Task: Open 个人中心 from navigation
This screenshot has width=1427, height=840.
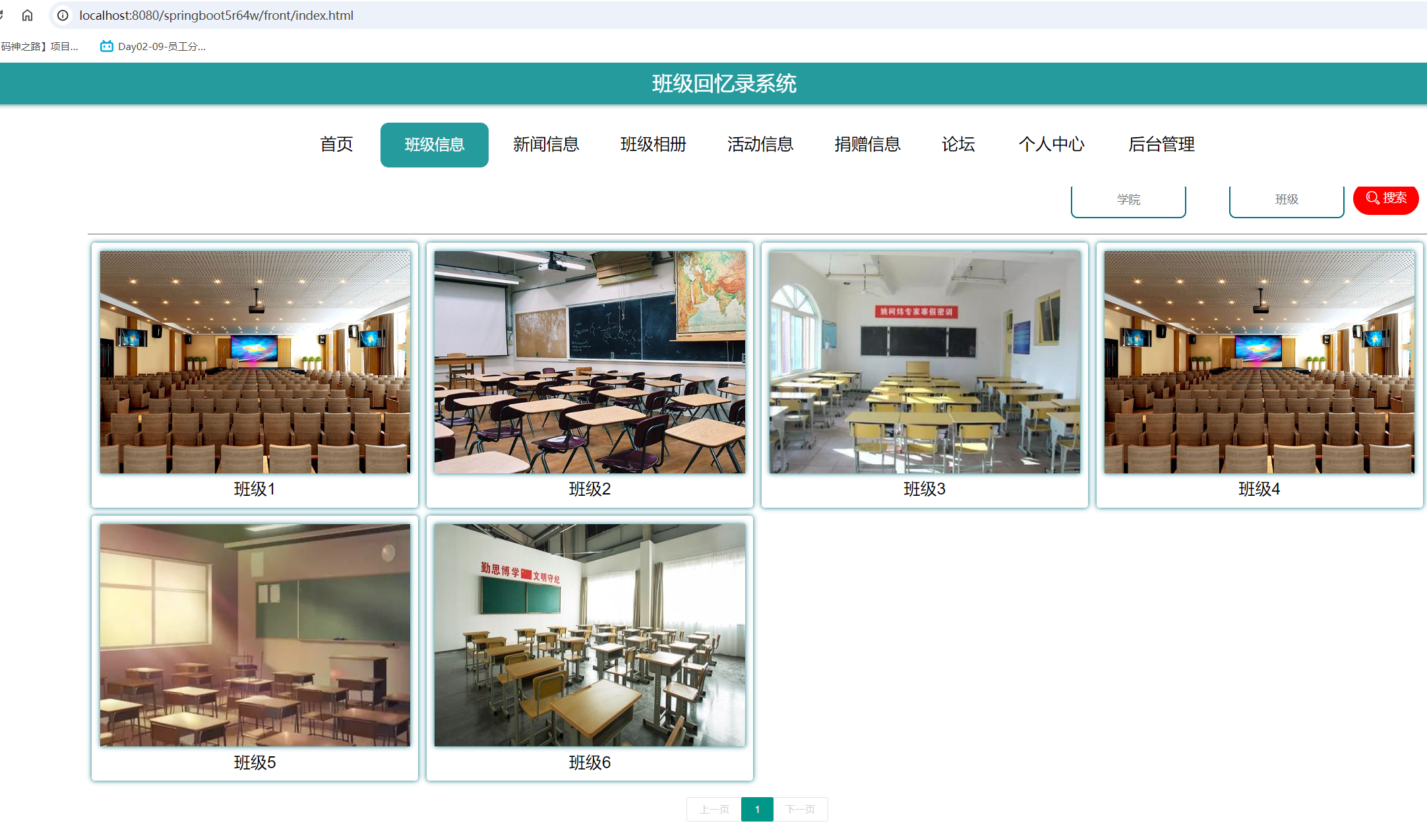Action: point(1052,144)
